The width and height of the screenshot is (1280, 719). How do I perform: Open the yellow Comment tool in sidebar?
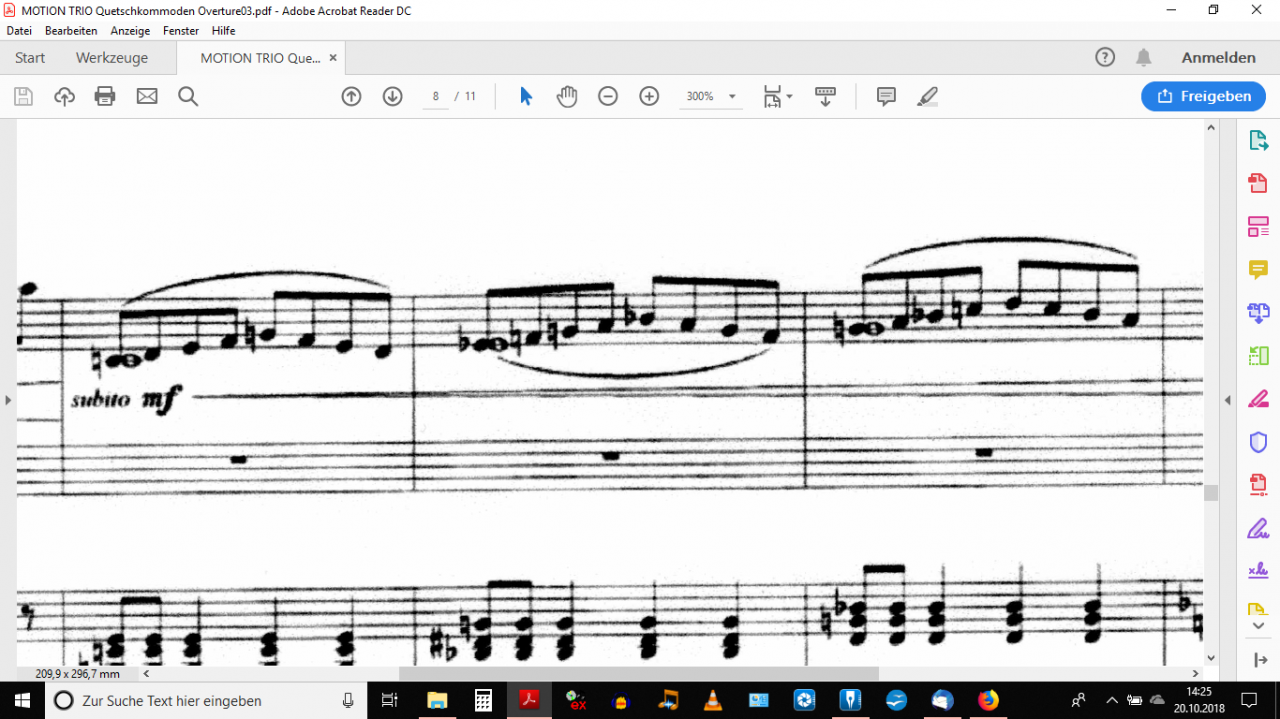point(1258,269)
